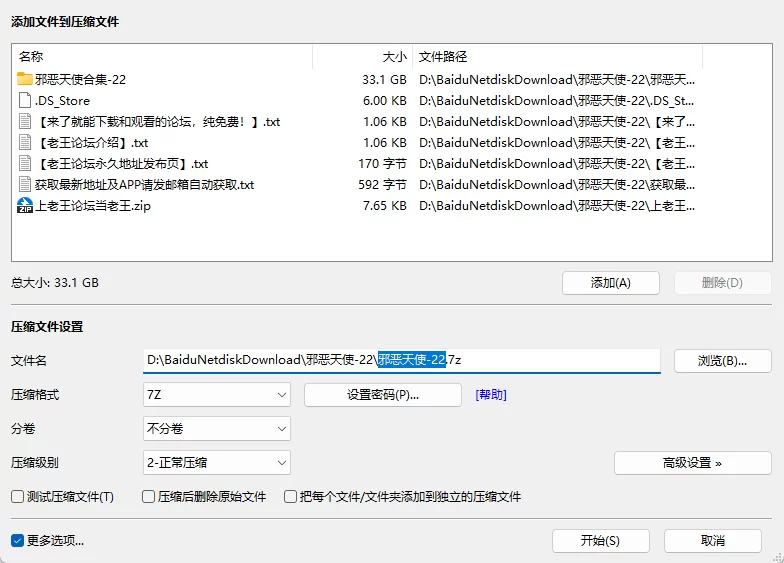Image resolution: width=784 pixels, height=563 pixels.
Task: Click the text icon of 获取最新地址及APP请发邮箱自动获取.txt
Action: pos(24,184)
